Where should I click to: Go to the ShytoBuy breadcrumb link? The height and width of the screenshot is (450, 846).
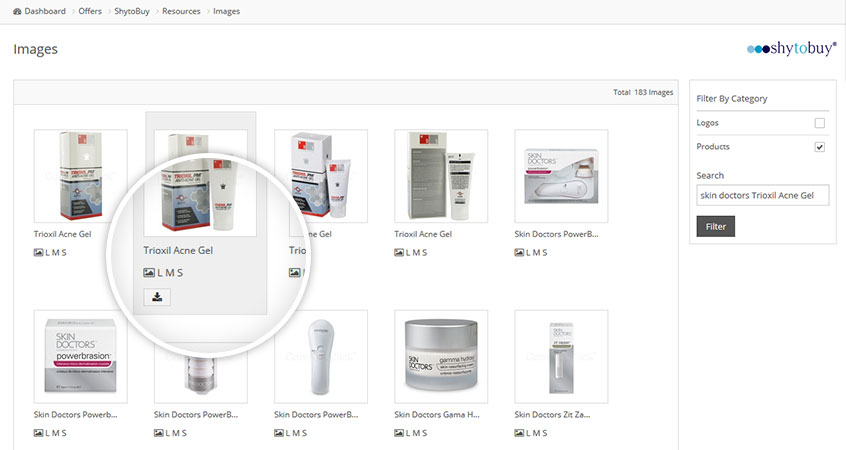[x=132, y=11]
